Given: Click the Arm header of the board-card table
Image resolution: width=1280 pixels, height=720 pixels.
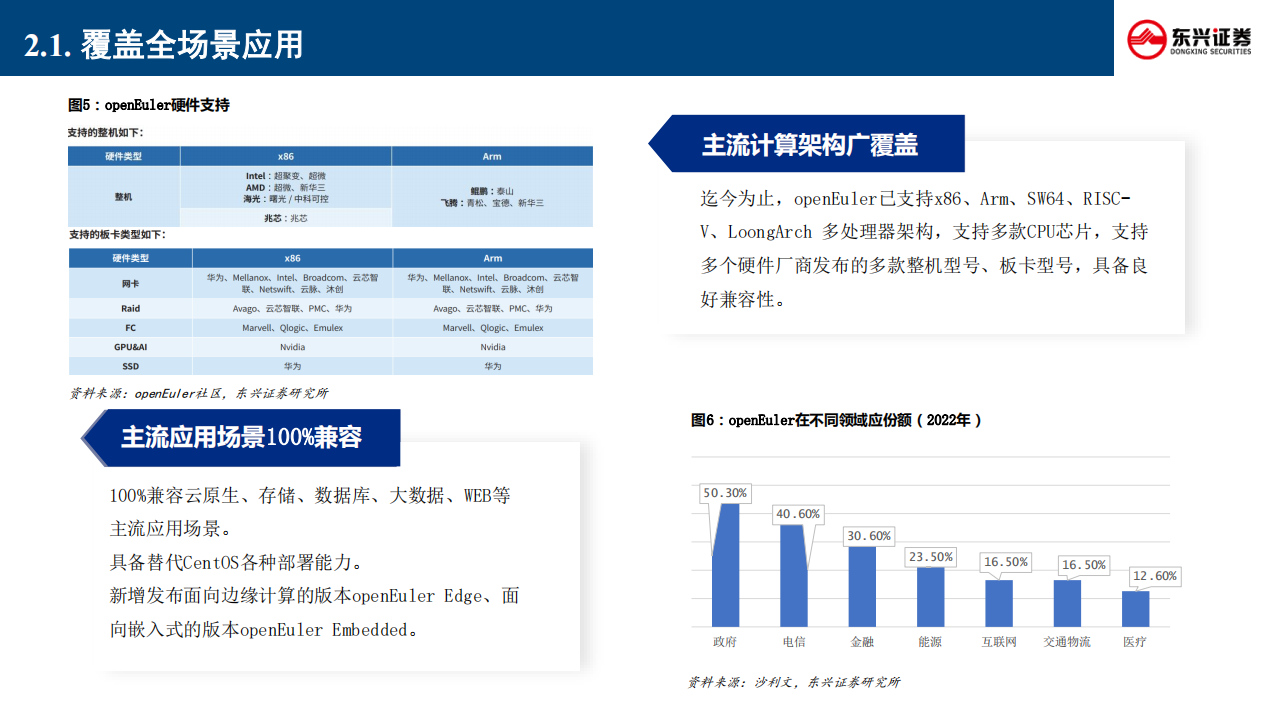Looking at the screenshot, I should 493,258.
